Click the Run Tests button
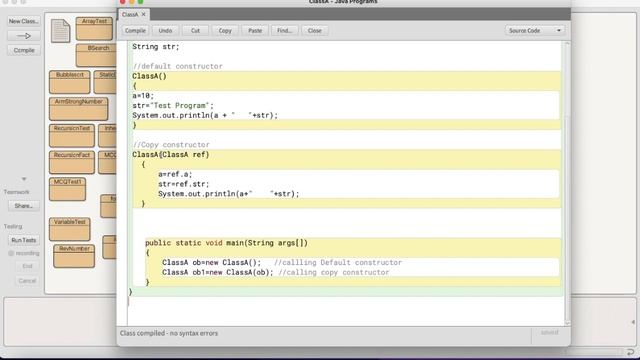 (x=24, y=240)
